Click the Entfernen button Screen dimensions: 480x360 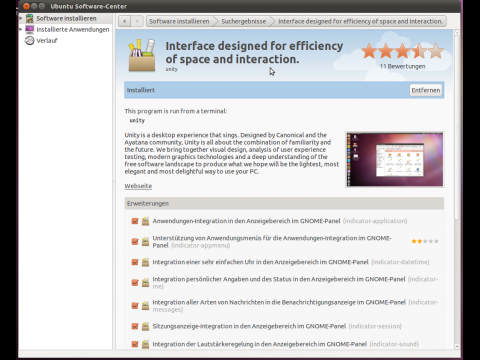[426, 90]
